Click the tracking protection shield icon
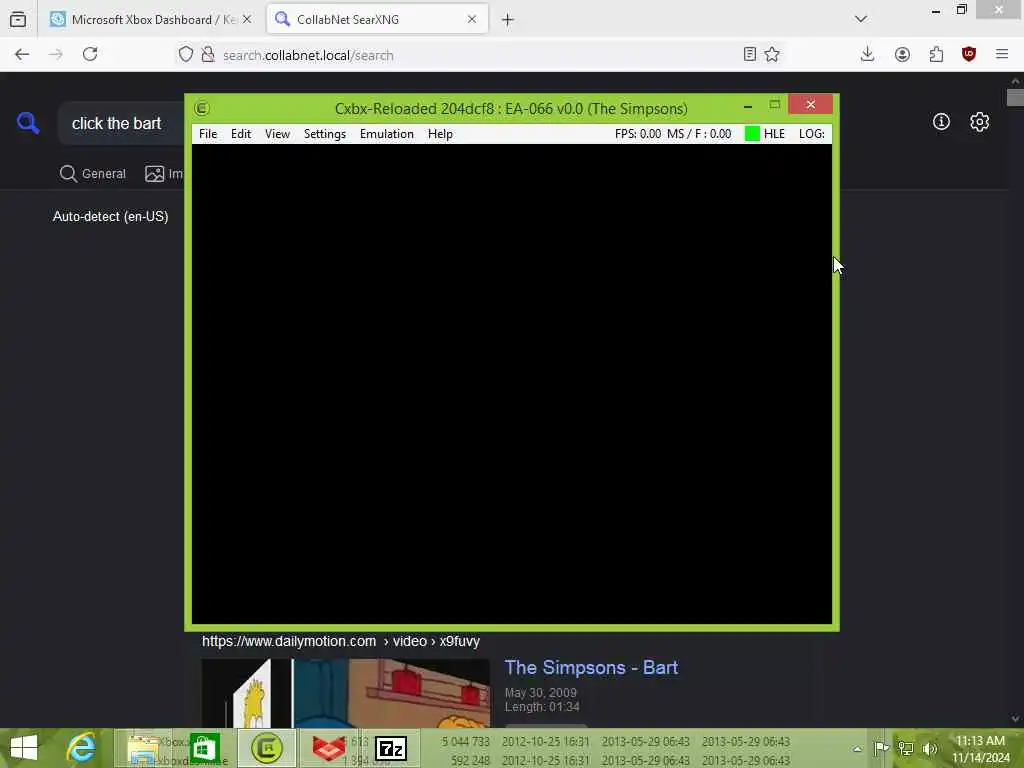Screen dimensions: 1024x768 pos(186,54)
